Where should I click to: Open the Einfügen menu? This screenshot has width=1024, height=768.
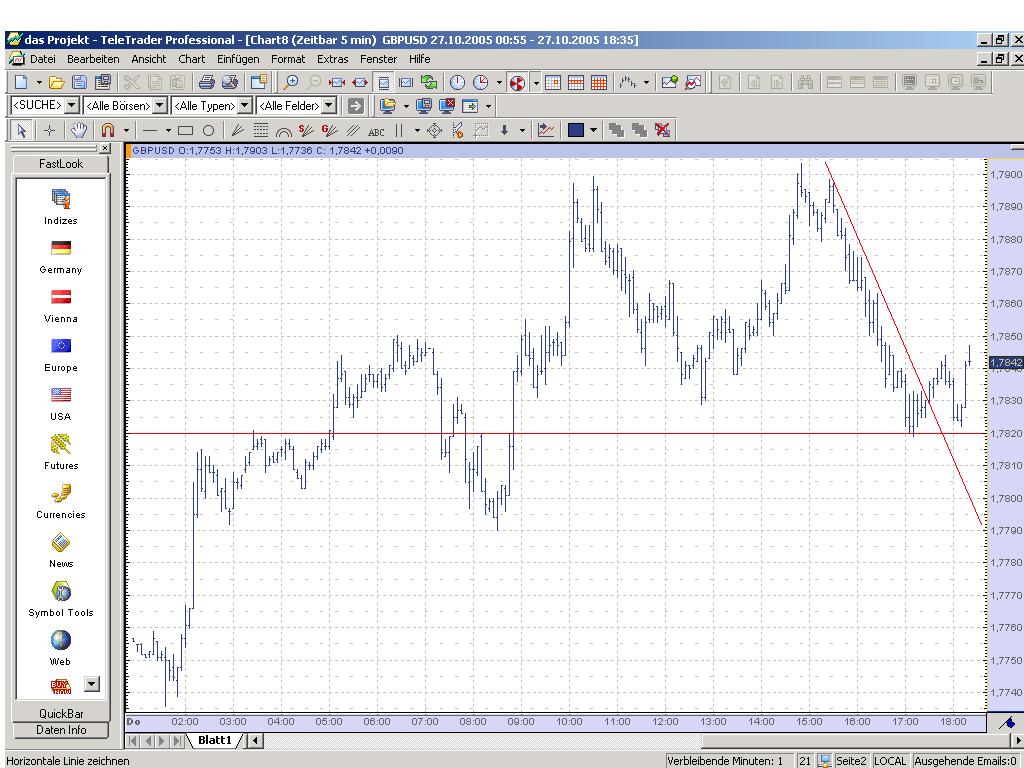(x=238, y=59)
